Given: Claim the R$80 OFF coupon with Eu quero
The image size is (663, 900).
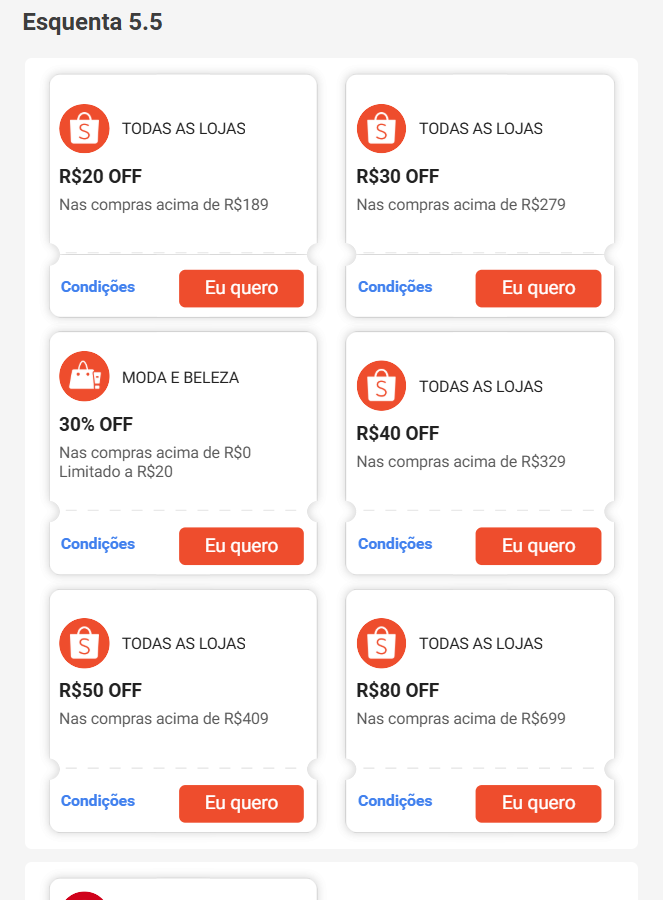Looking at the screenshot, I should [x=538, y=803].
